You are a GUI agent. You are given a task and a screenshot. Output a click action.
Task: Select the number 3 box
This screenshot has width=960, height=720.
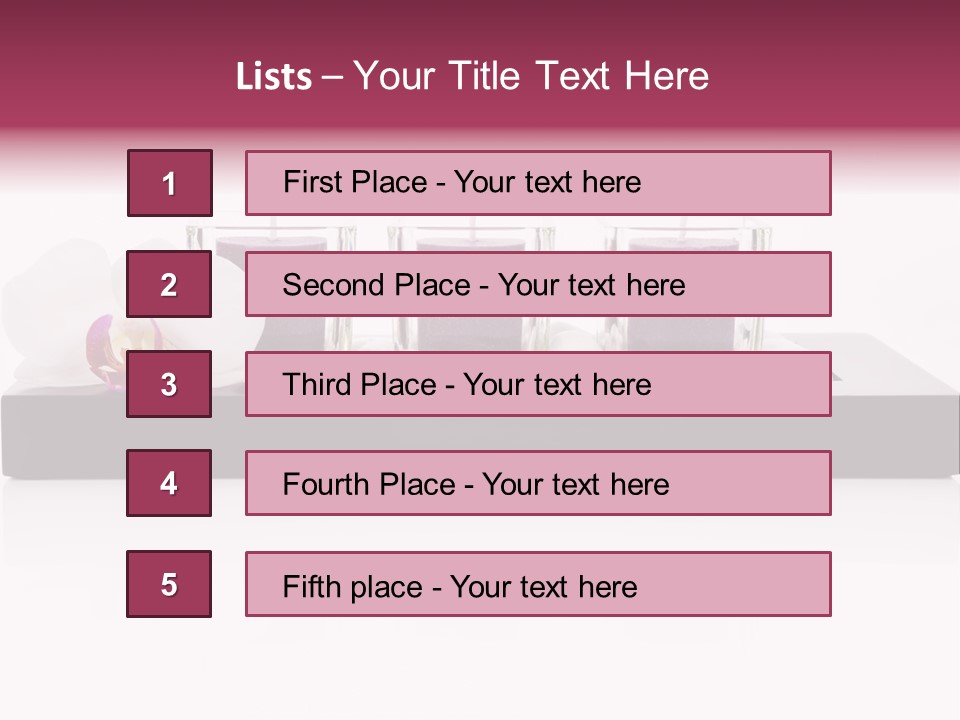tap(169, 384)
